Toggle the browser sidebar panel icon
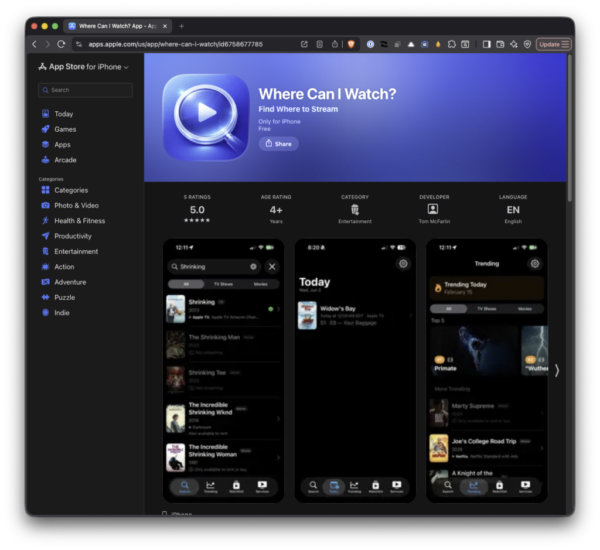The width and height of the screenshot is (600, 550). (486, 44)
